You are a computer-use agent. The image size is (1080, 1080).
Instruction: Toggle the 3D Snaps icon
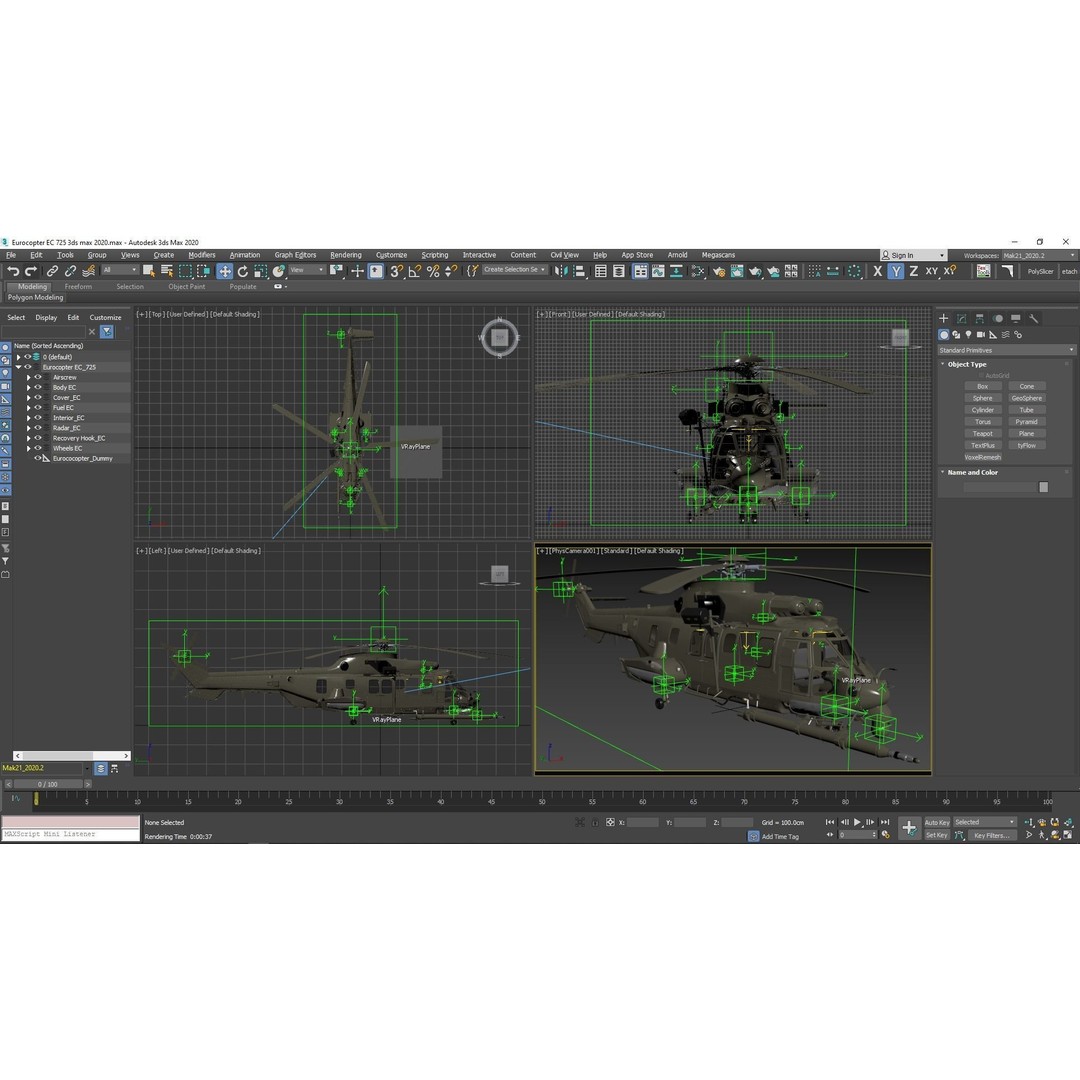coord(396,271)
